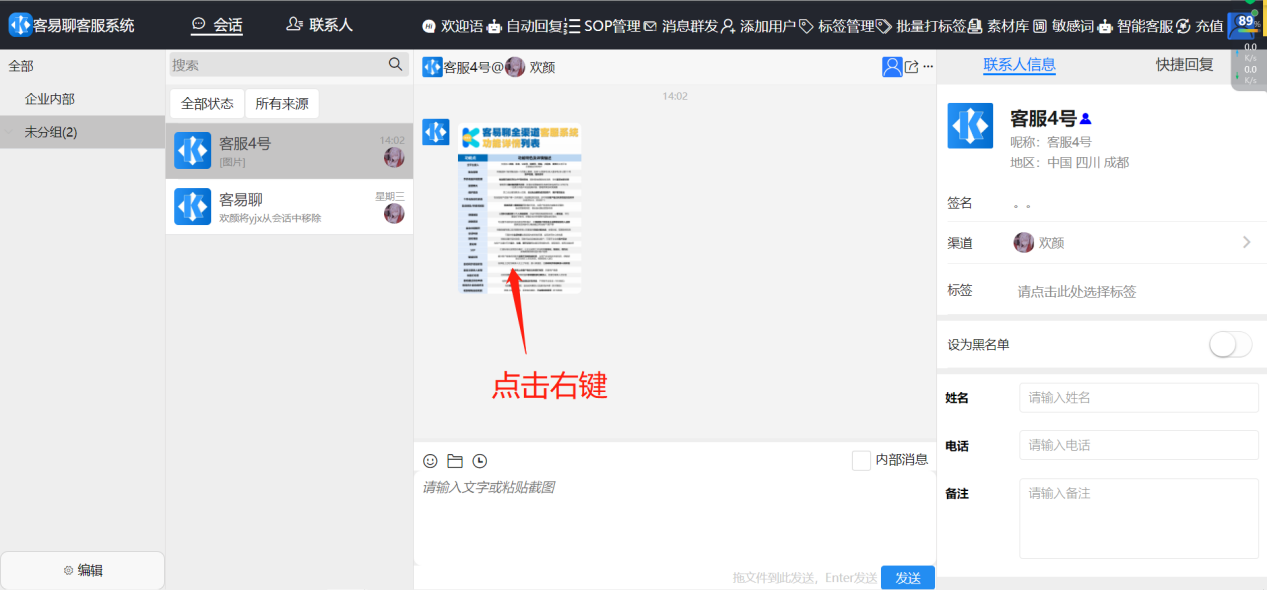Click the magnifier search icon

pyautogui.click(x=395, y=65)
